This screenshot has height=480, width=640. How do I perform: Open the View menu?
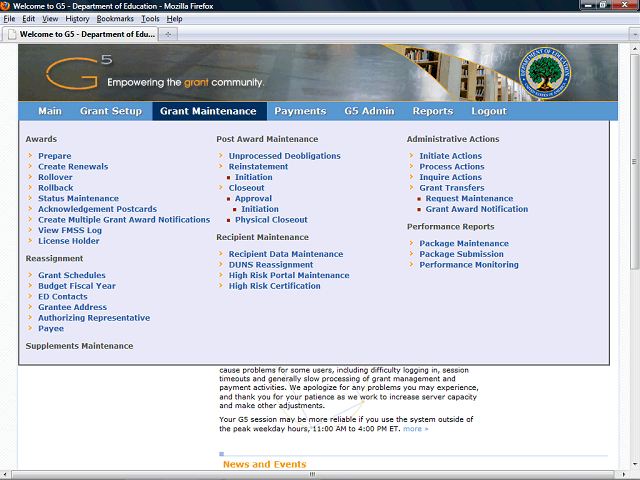point(50,19)
